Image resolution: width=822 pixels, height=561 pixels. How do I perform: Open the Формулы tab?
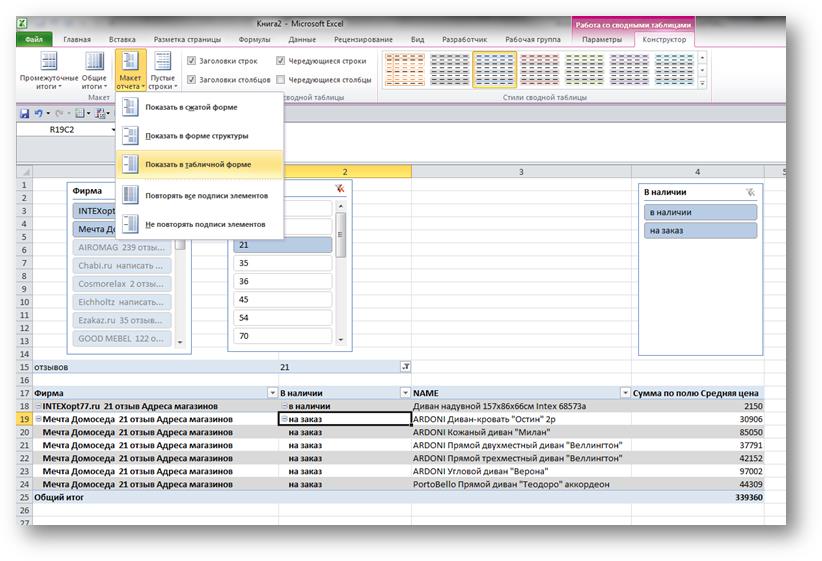tap(254, 39)
